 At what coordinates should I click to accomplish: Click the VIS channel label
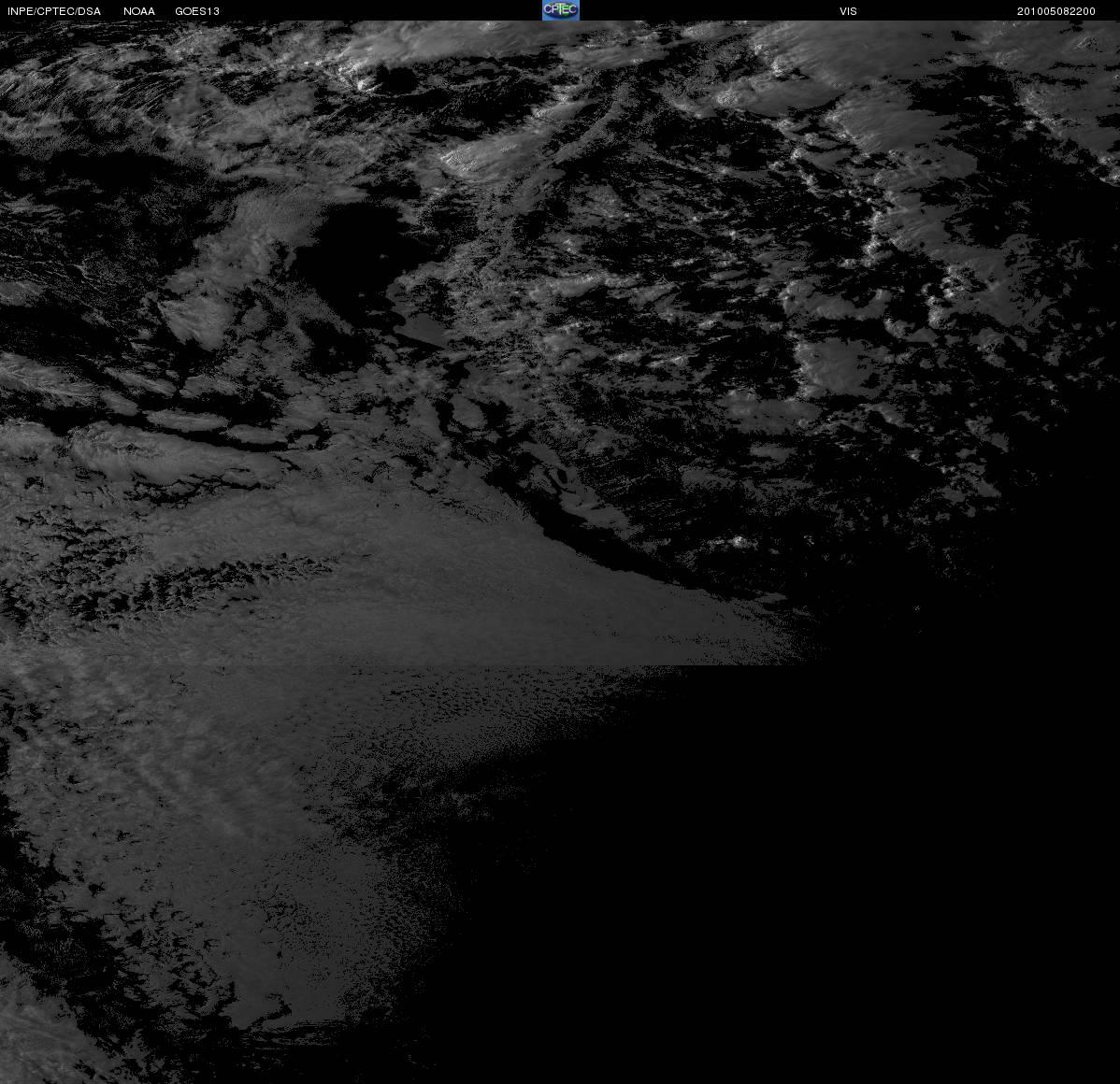[x=848, y=11]
